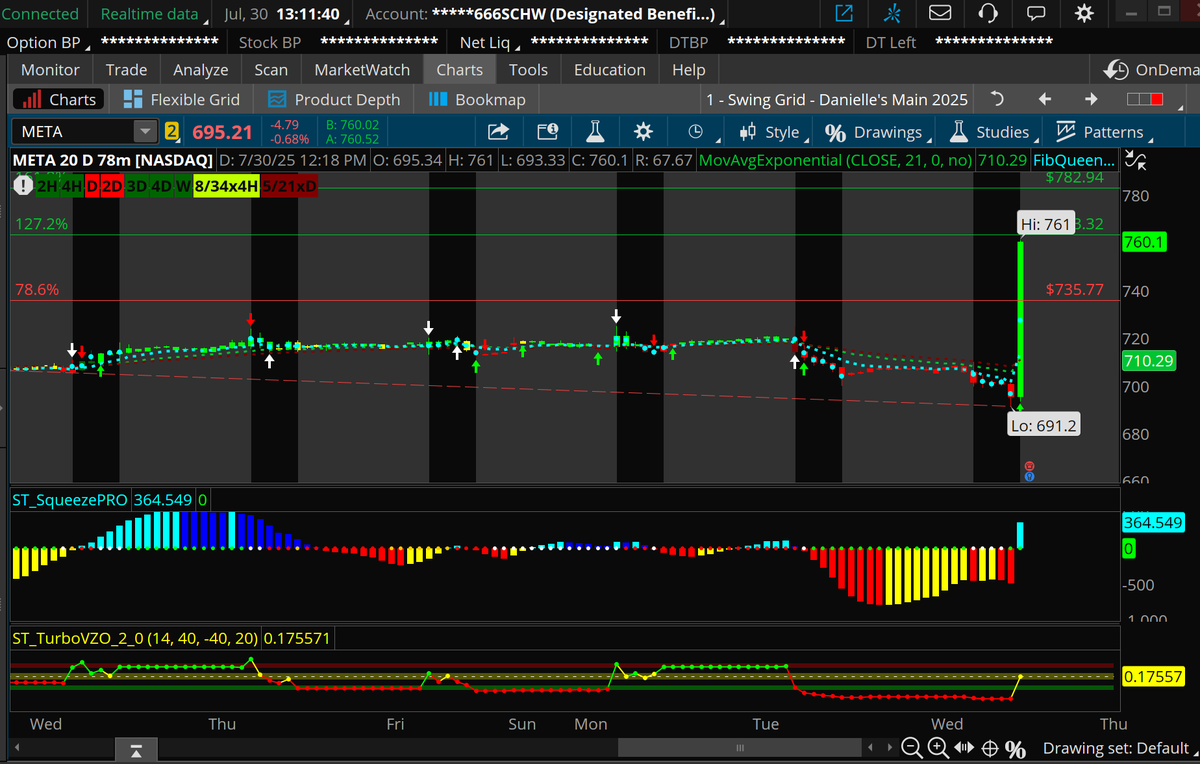
Task: Open the Education menu
Action: click(609, 70)
